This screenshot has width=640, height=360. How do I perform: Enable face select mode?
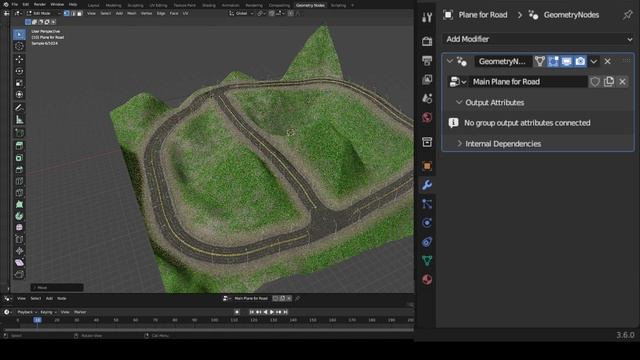pos(80,13)
